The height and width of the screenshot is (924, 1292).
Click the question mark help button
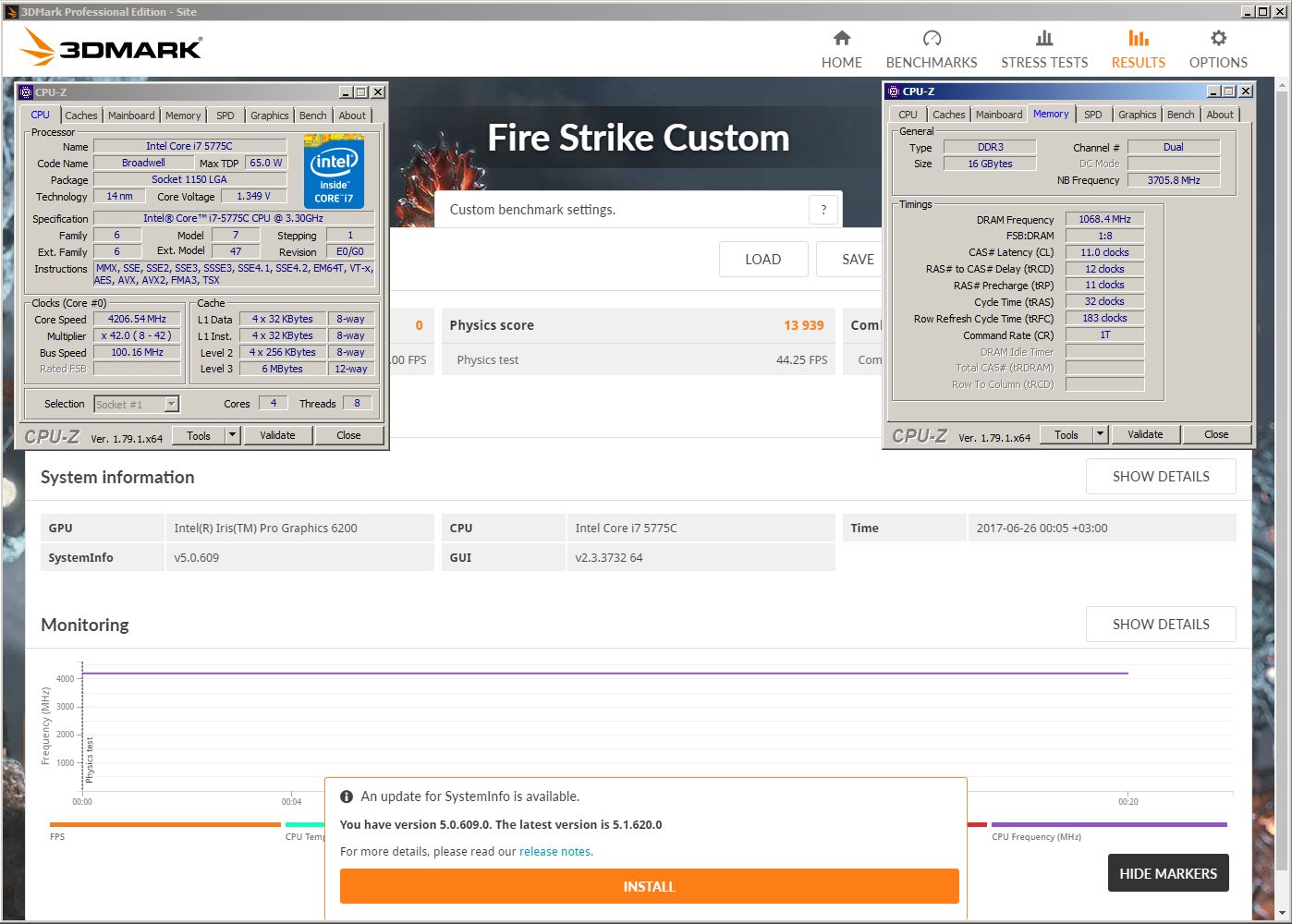click(823, 210)
